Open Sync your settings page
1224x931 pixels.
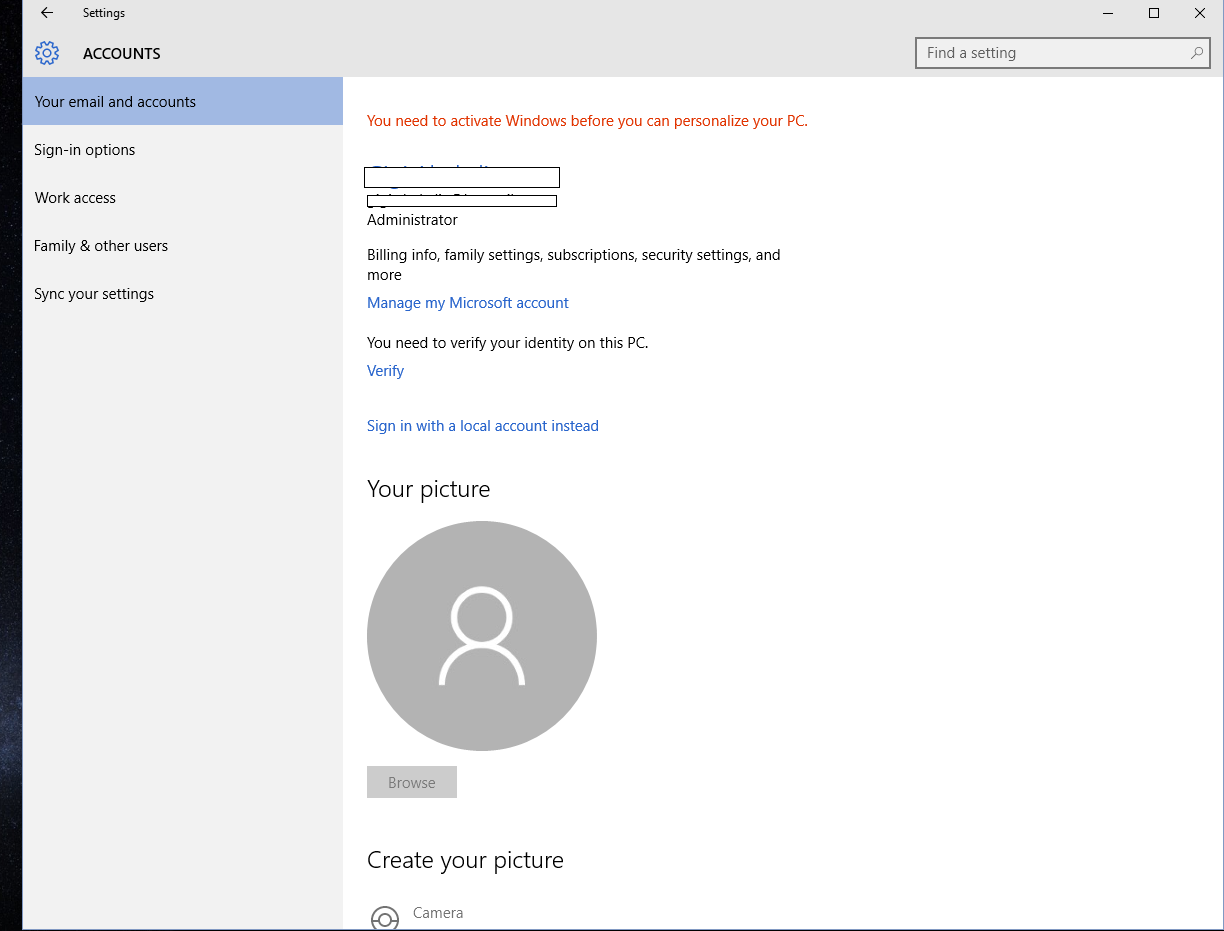point(94,293)
